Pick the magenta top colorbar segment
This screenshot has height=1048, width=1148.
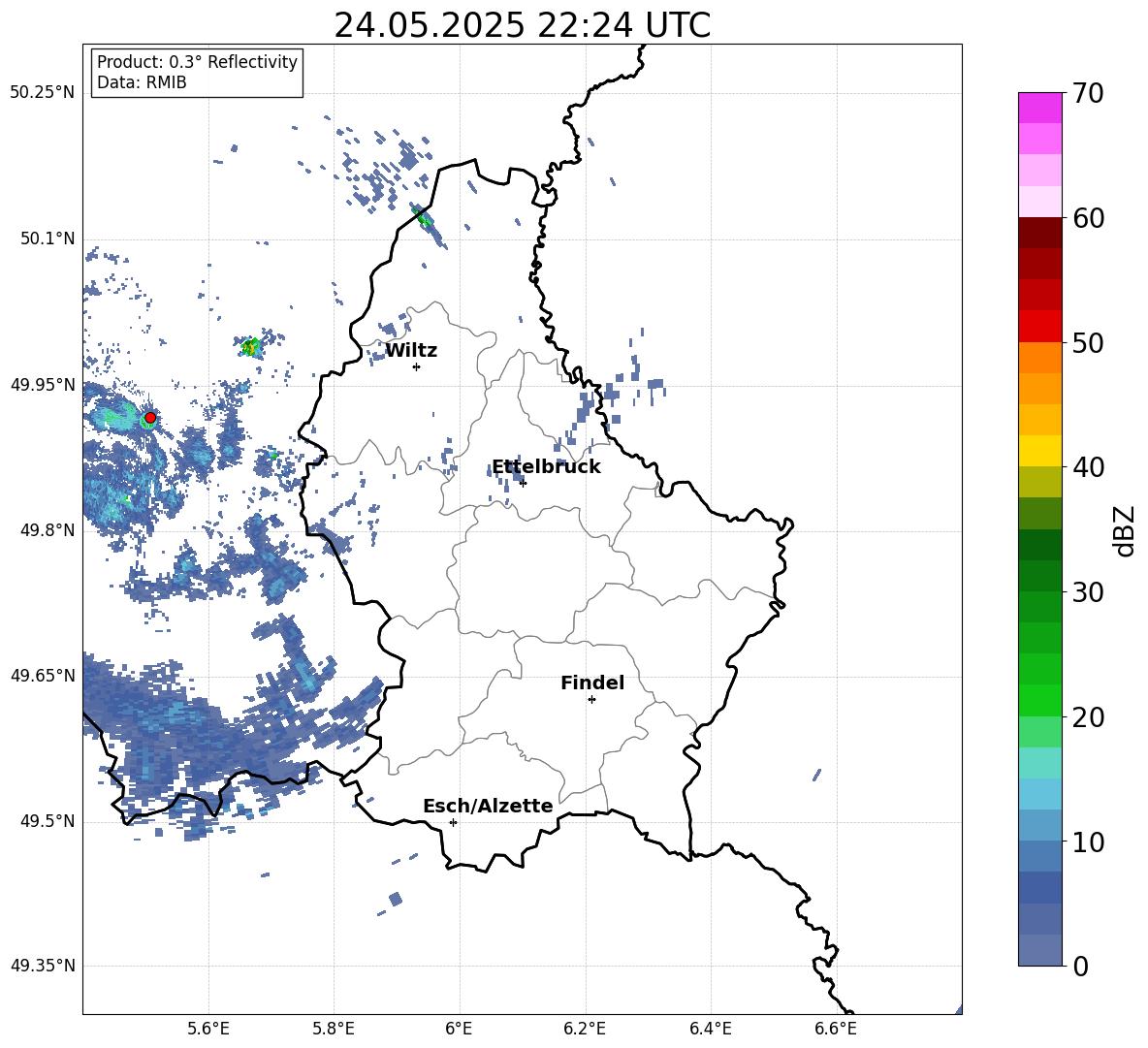pos(1039,108)
